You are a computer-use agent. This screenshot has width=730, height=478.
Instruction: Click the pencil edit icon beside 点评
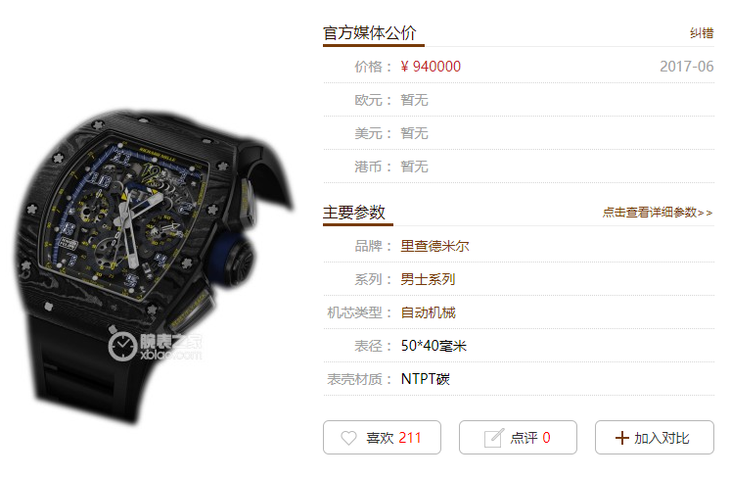[494, 438]
